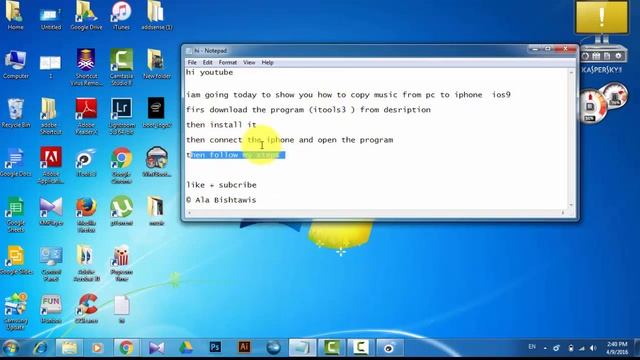The width and height of the screenshot is (640, 360).
Task: Select the iTools 3 desktop icon
Action: coord(86,162)
